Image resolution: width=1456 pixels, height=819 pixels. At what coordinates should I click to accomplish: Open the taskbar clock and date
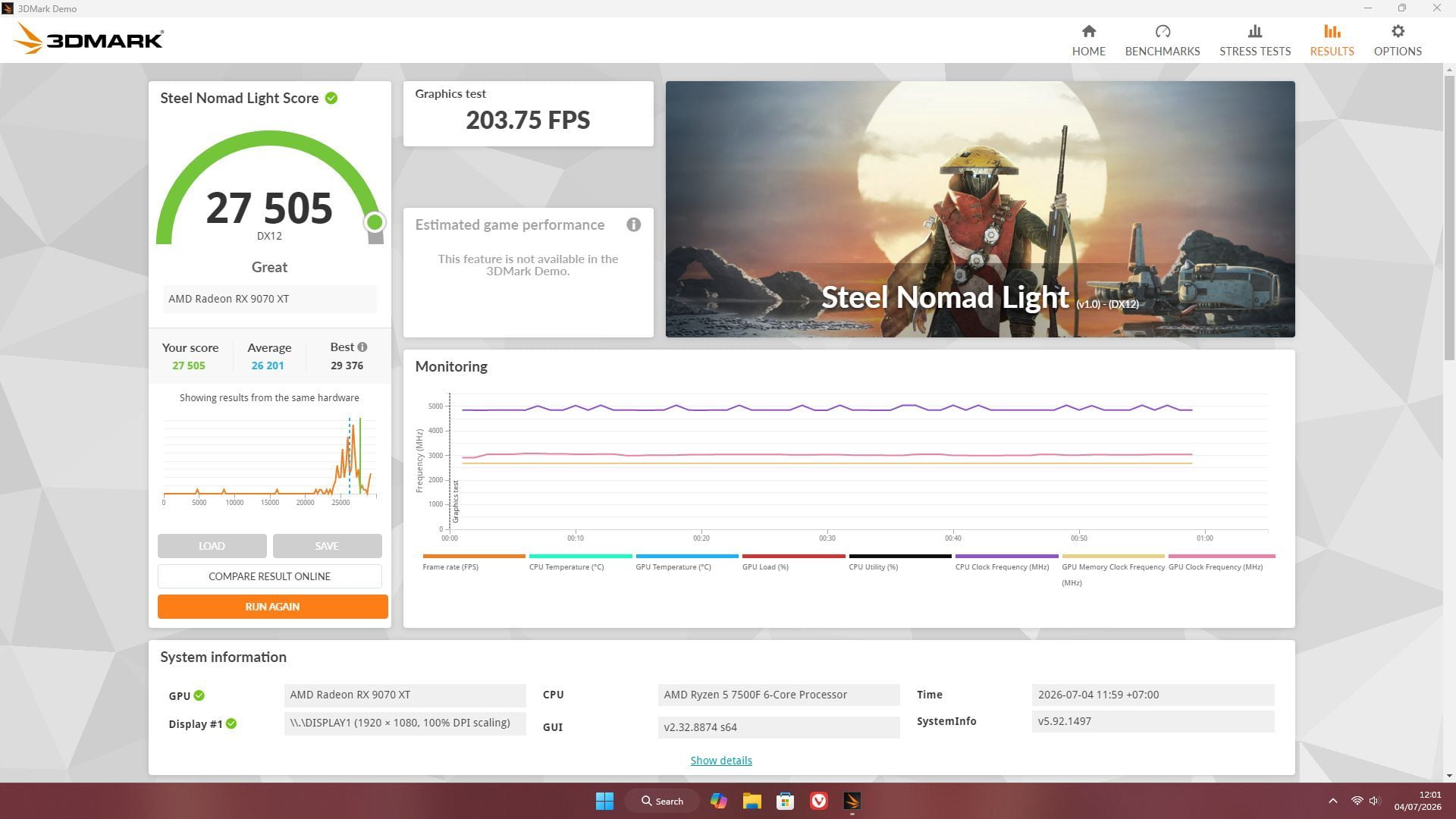[x=1417, y=801]
